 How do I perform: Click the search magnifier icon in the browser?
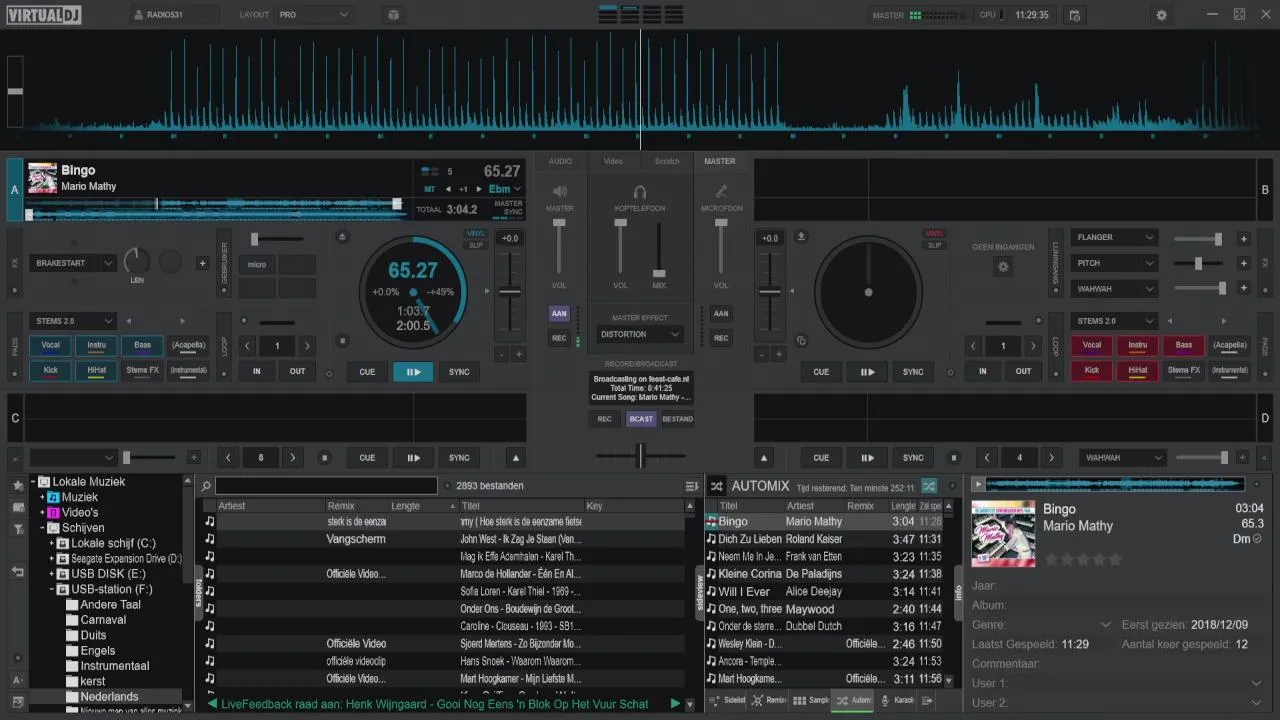206,486
